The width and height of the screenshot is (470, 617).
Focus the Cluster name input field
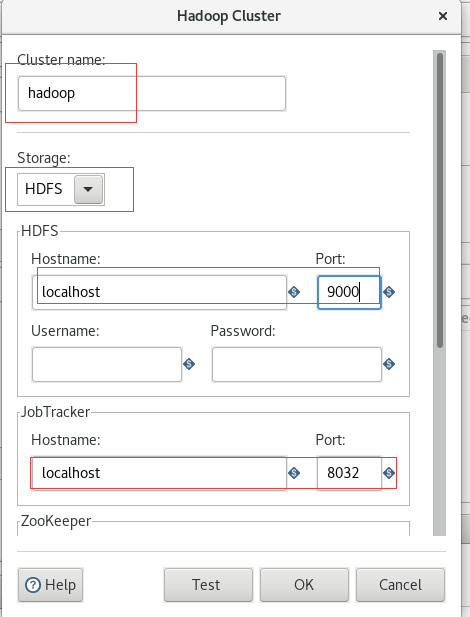tap(152, 94)
